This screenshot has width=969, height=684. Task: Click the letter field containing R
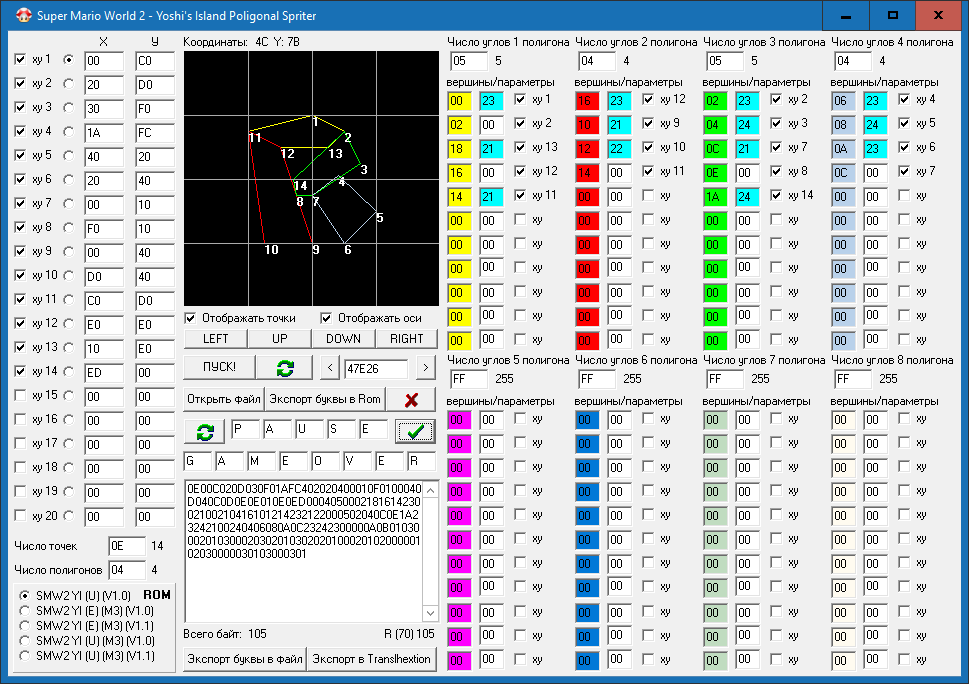coord(420,461)
